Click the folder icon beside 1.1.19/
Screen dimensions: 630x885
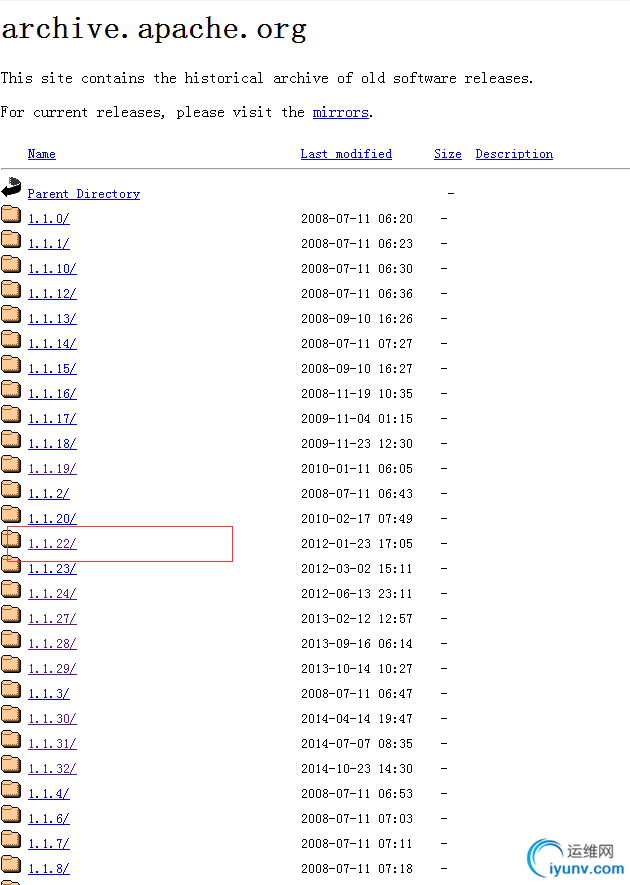[x=11, y=465]
